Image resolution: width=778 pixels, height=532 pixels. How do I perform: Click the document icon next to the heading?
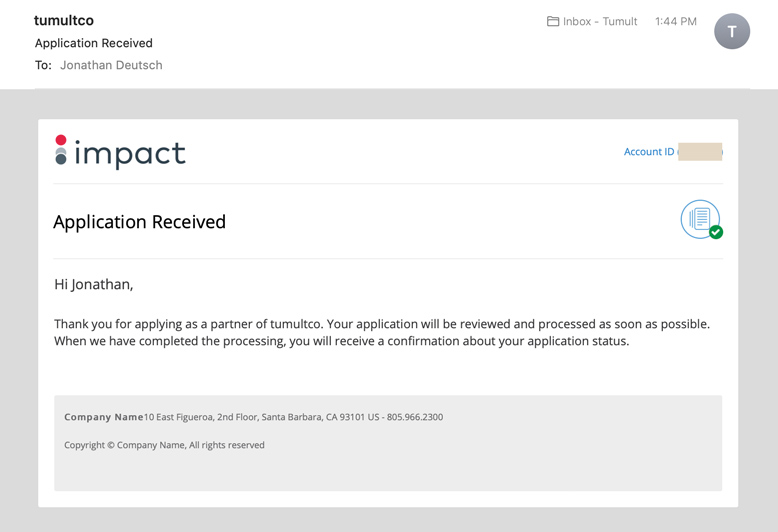pyautogui.click(x=699, y=217)
